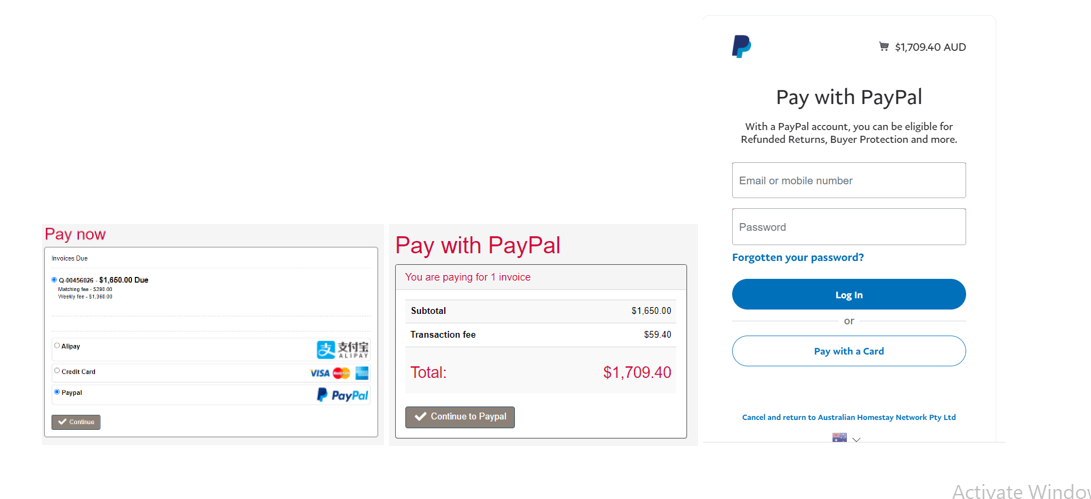Click the PayPal logo at top
Image resolution: width=1091 pixels, height=499 pixels.
click(x=741, y=47)
